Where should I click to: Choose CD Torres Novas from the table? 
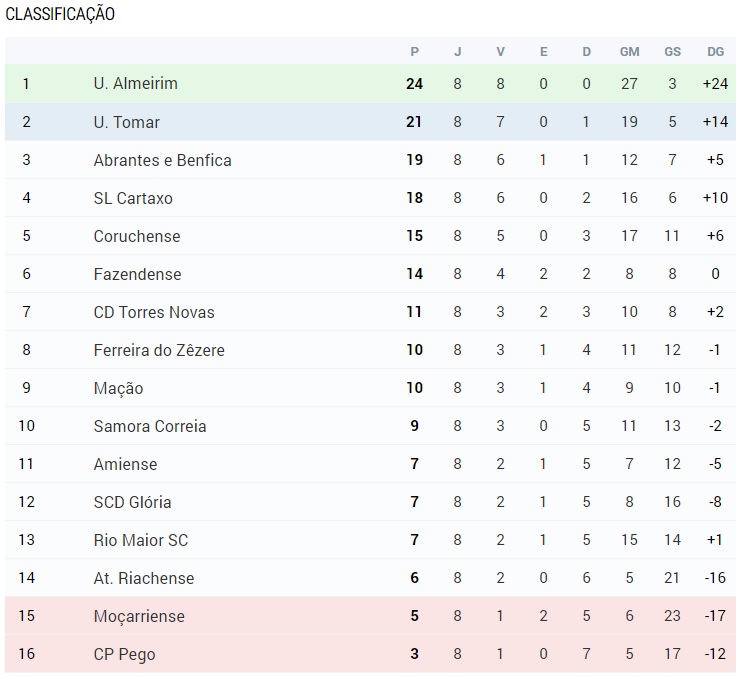pyautogui.click(x=154, y=312)
